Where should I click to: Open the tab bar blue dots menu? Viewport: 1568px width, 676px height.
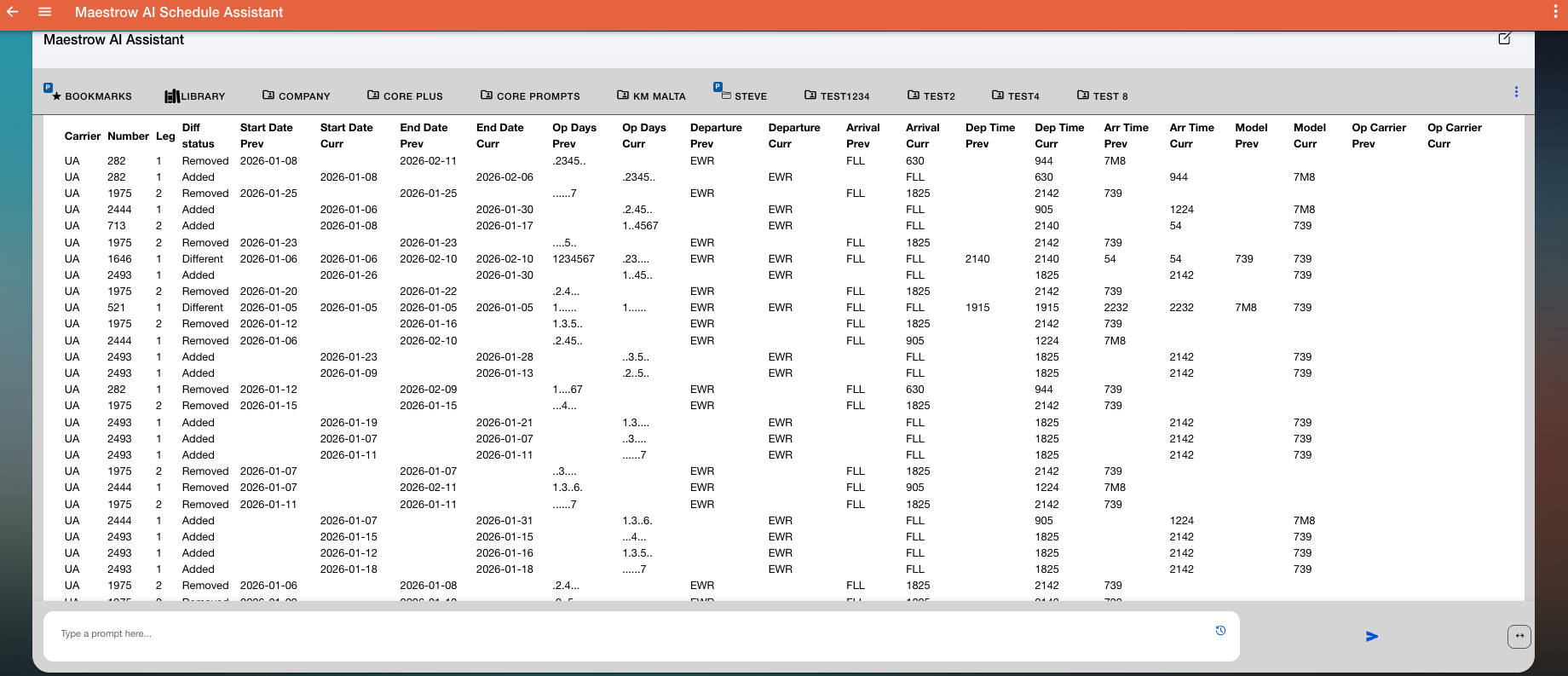(1516, 92)
